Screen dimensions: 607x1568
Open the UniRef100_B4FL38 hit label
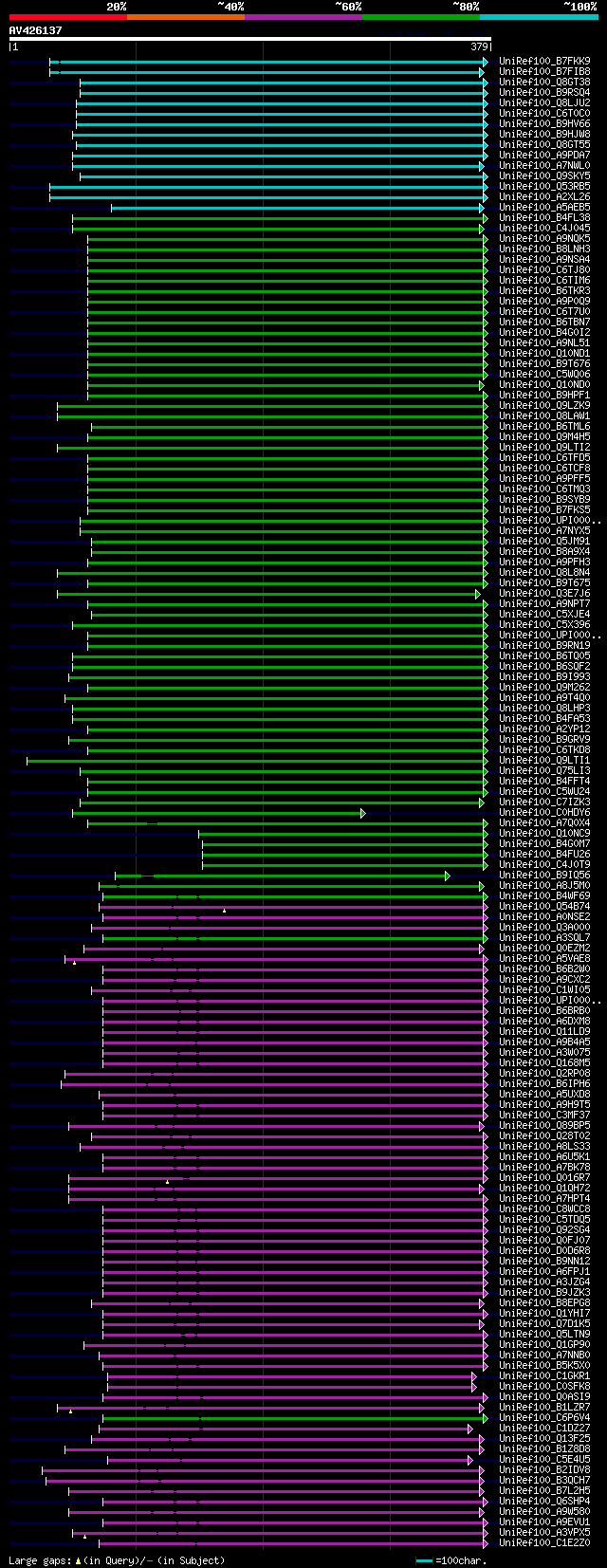click(x=544, y=218)
